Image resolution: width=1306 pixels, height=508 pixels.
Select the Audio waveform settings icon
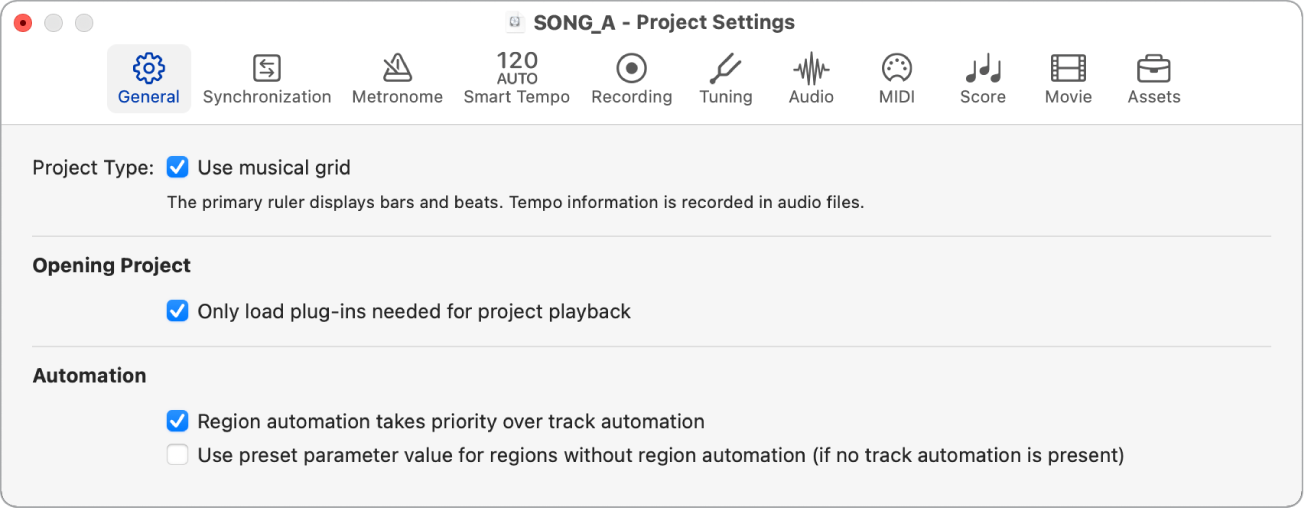pyautogui.click(x=811, y=68)
